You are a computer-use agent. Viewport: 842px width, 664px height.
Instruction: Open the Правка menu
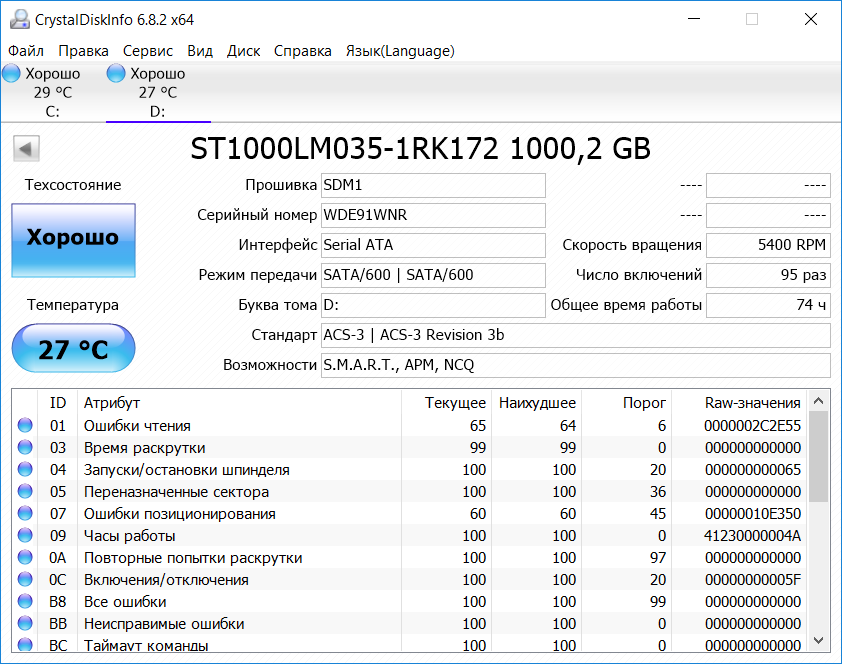pyautogui.click(x=83, y=51)
